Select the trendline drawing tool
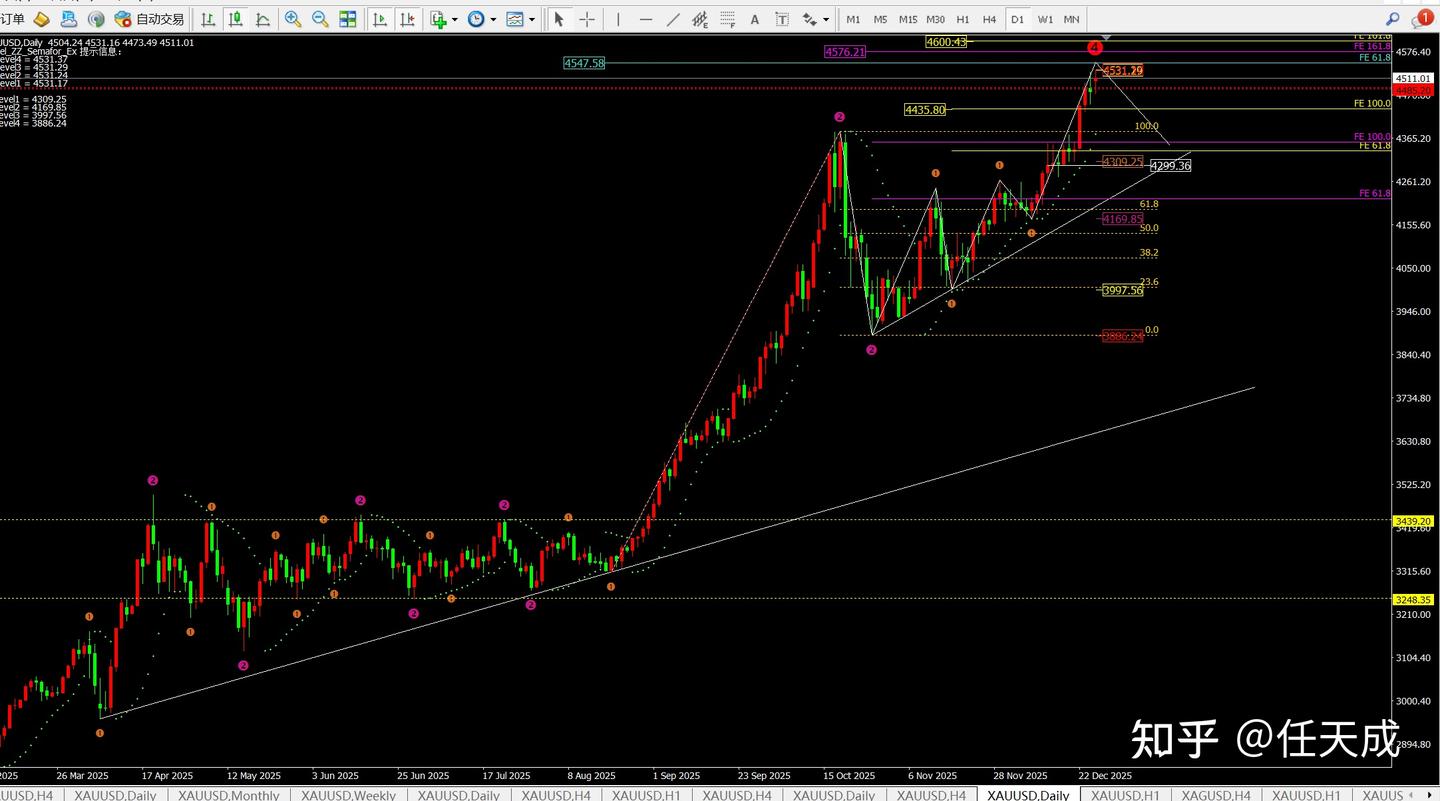The height and width of the screenshot is (801, 1440). coord(672,19)
